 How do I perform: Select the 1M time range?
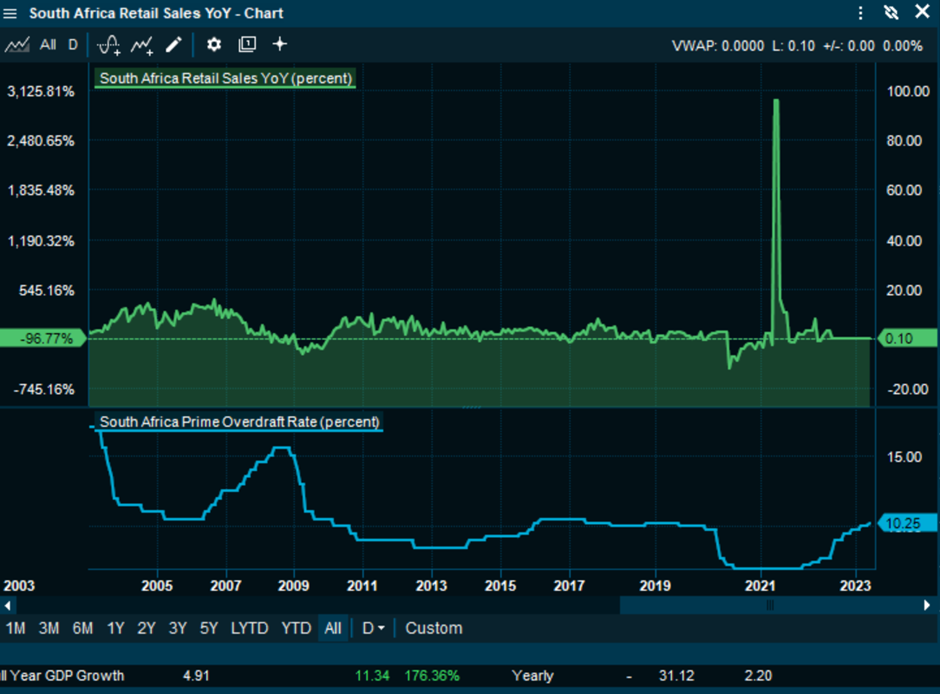(16, 628)
